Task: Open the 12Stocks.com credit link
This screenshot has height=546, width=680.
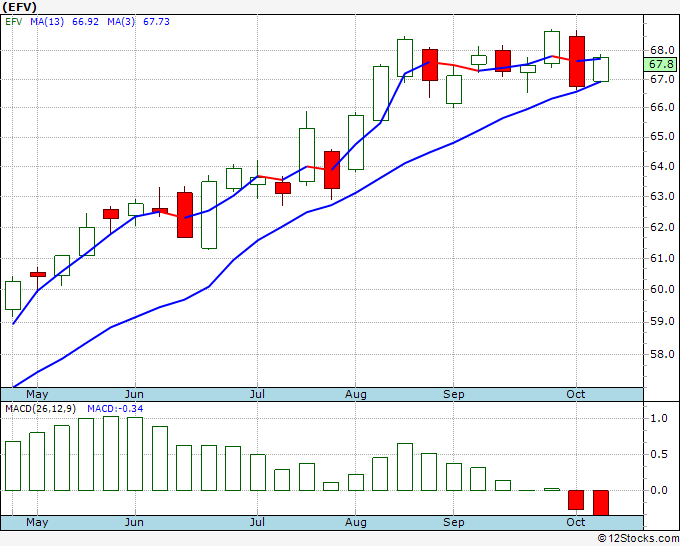Action: click(638, 539)
